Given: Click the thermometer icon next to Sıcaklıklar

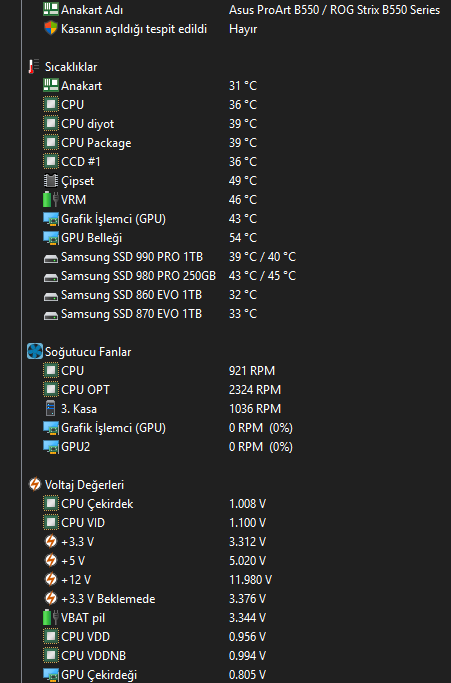Looking at the screenshot, I should [x=32, y=67].
